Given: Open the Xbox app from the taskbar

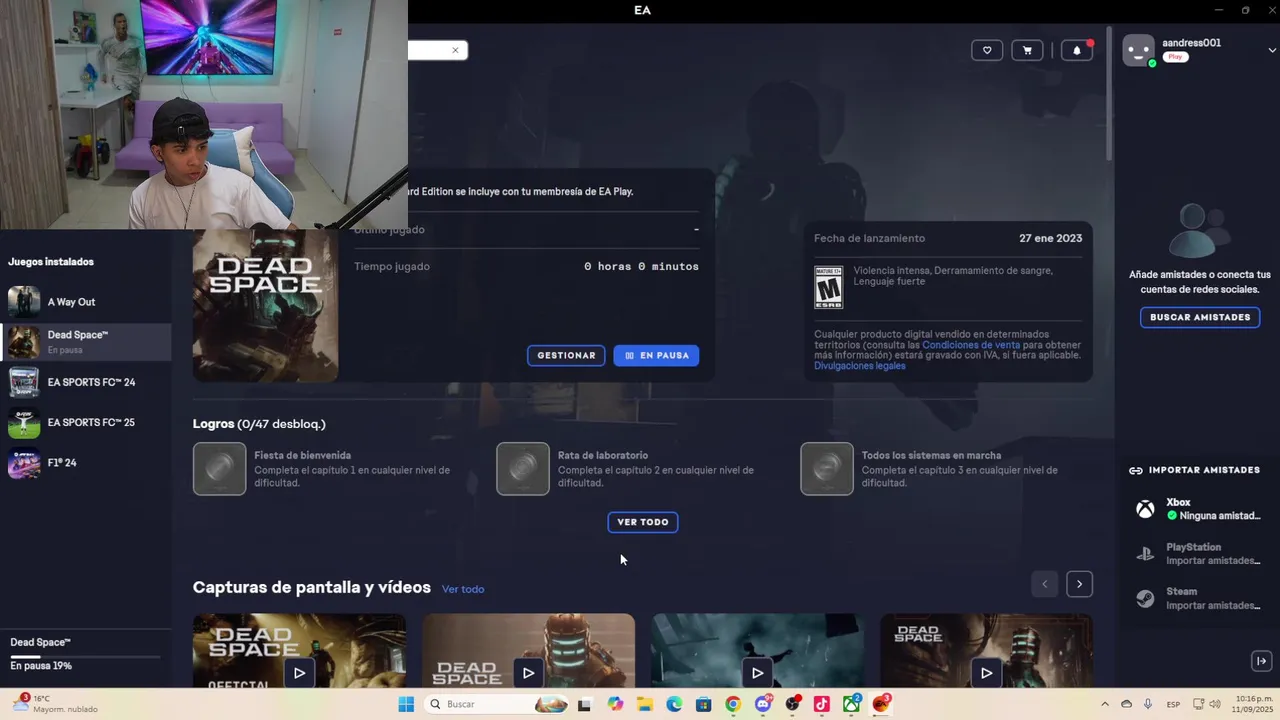Looking at the screenshot, I should click(x=851, y=704).
